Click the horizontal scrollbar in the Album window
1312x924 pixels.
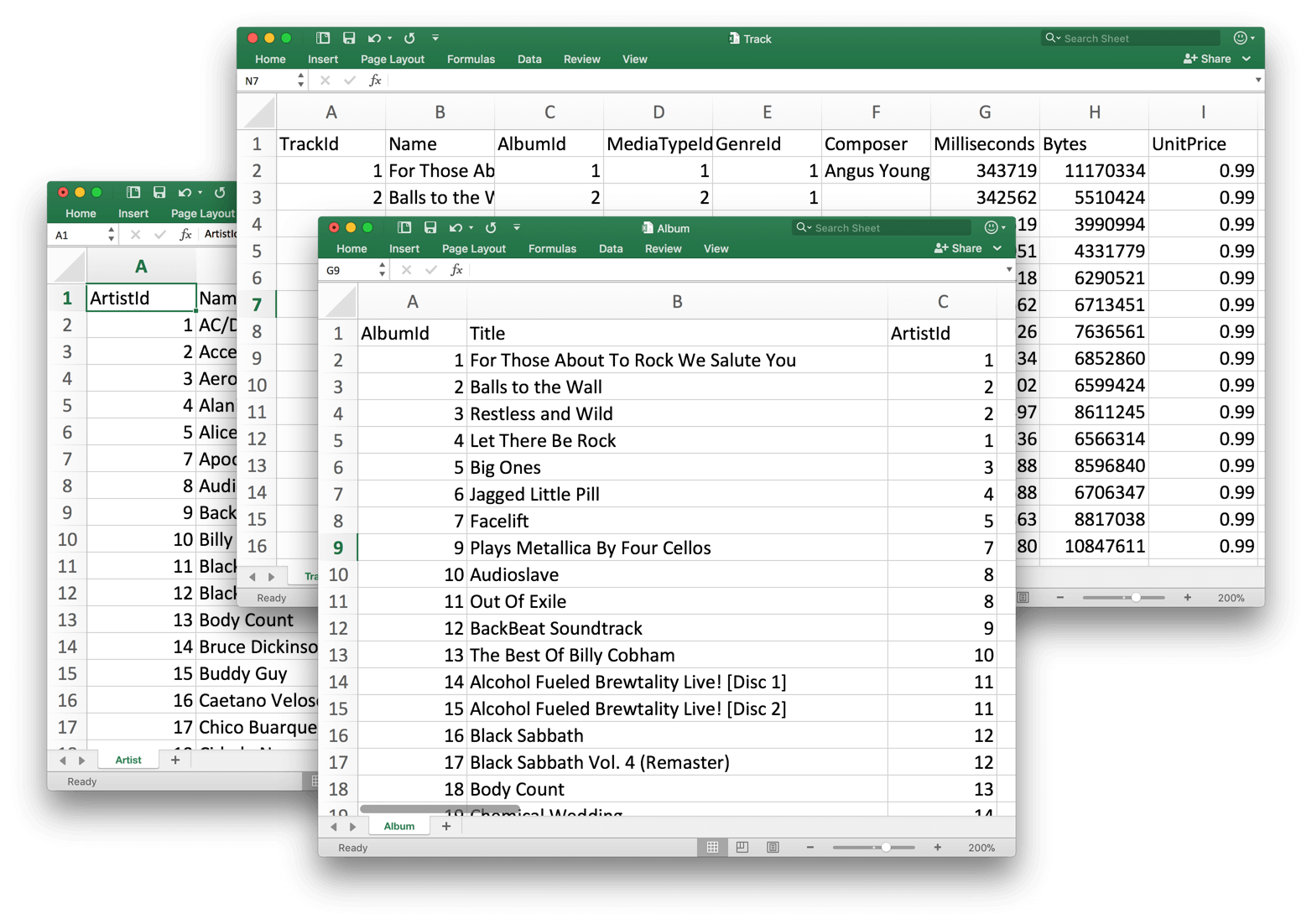pos(440,809)
